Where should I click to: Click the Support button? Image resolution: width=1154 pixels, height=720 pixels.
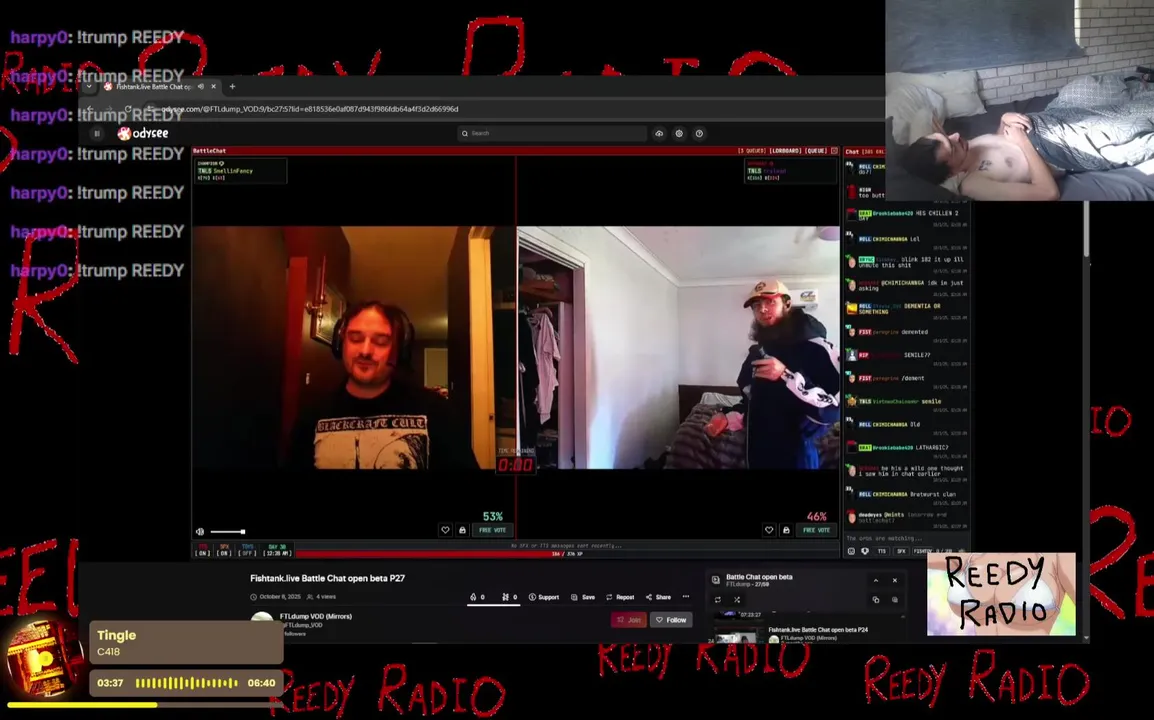[x=544, y=597]
